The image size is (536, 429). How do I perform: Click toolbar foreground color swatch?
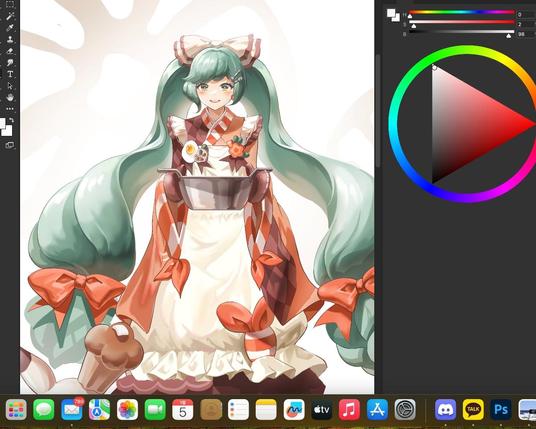2,124
